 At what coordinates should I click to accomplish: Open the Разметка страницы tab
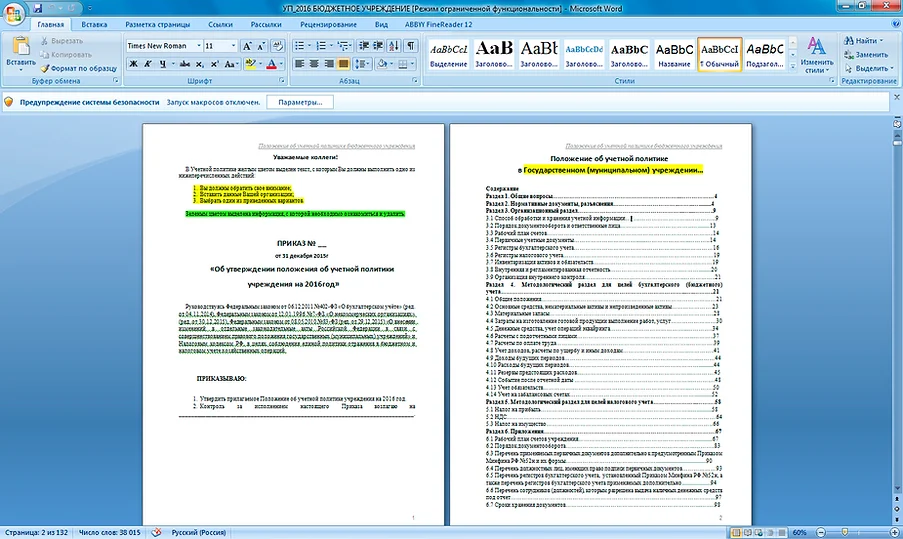pos(157,25)
